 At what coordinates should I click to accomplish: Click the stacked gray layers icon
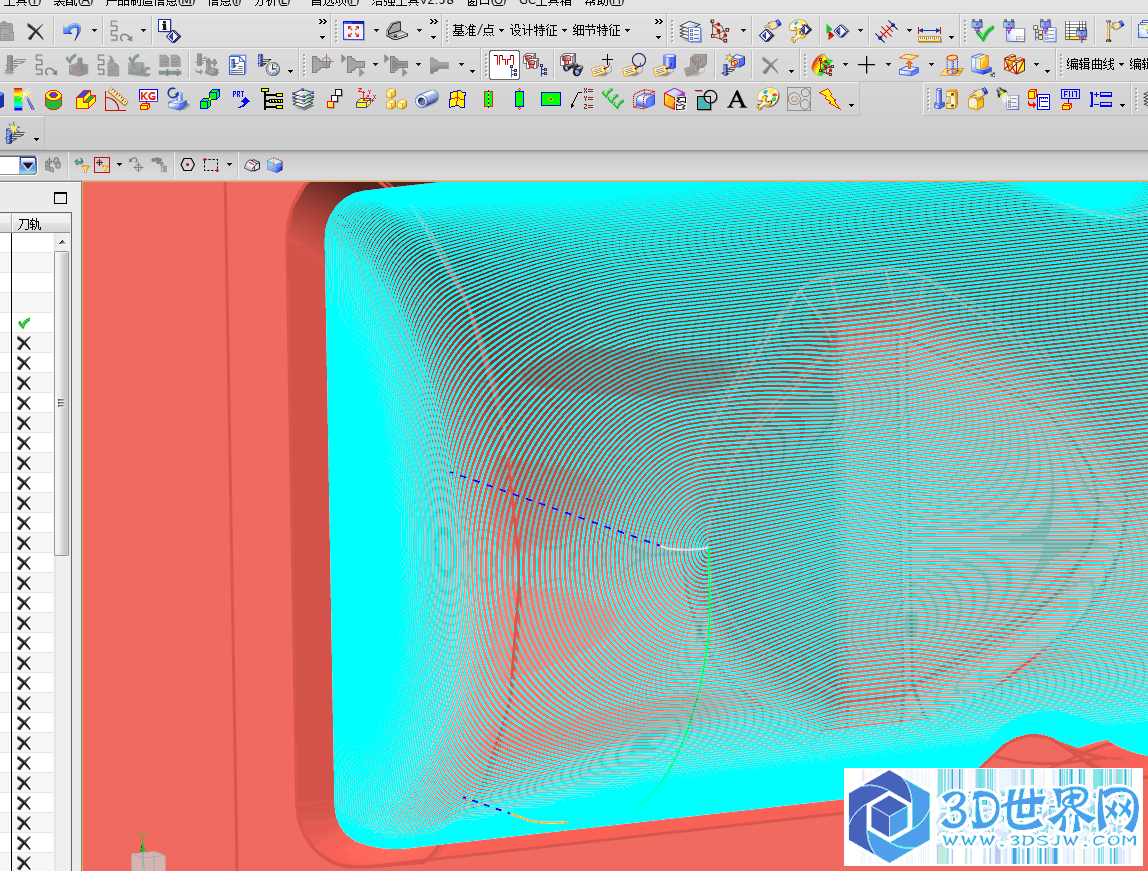(303, 99)
